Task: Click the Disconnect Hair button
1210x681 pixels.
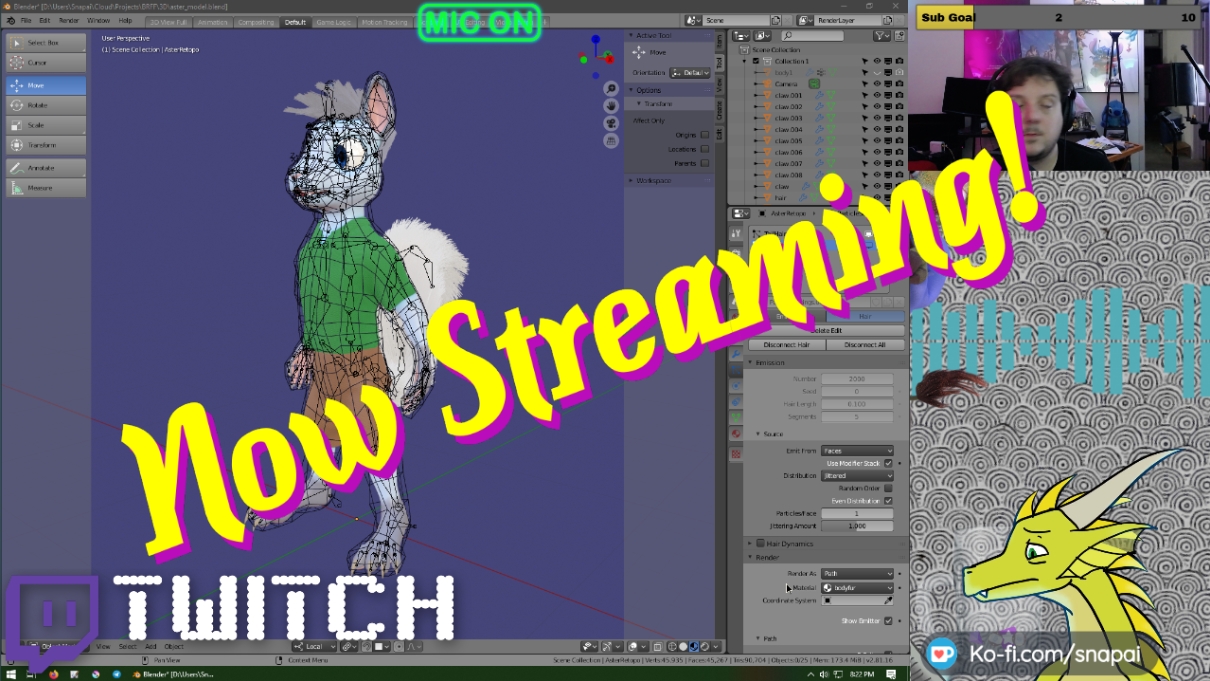Action: 789,345
